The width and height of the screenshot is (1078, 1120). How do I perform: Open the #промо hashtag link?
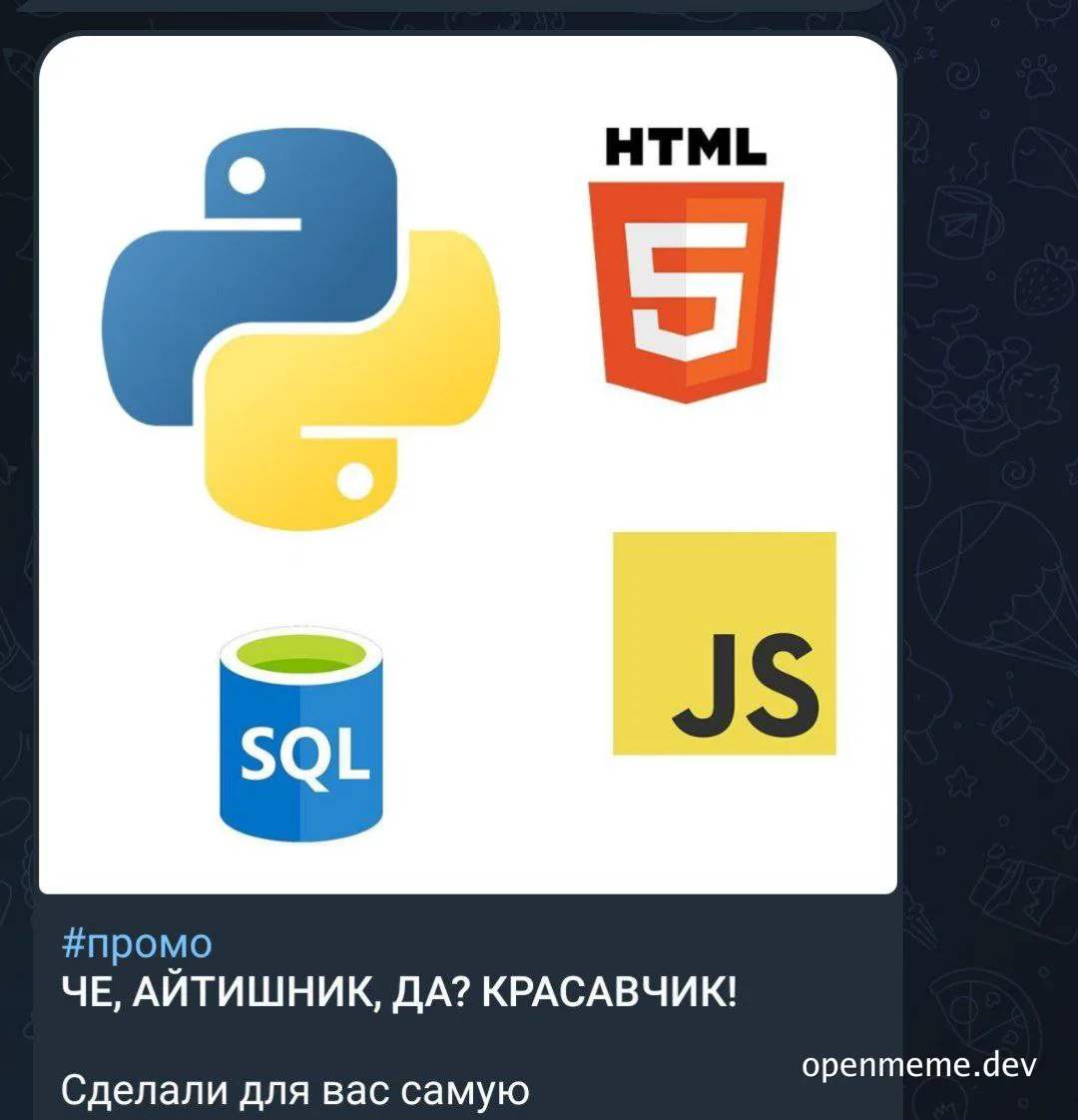click(137, 943)
